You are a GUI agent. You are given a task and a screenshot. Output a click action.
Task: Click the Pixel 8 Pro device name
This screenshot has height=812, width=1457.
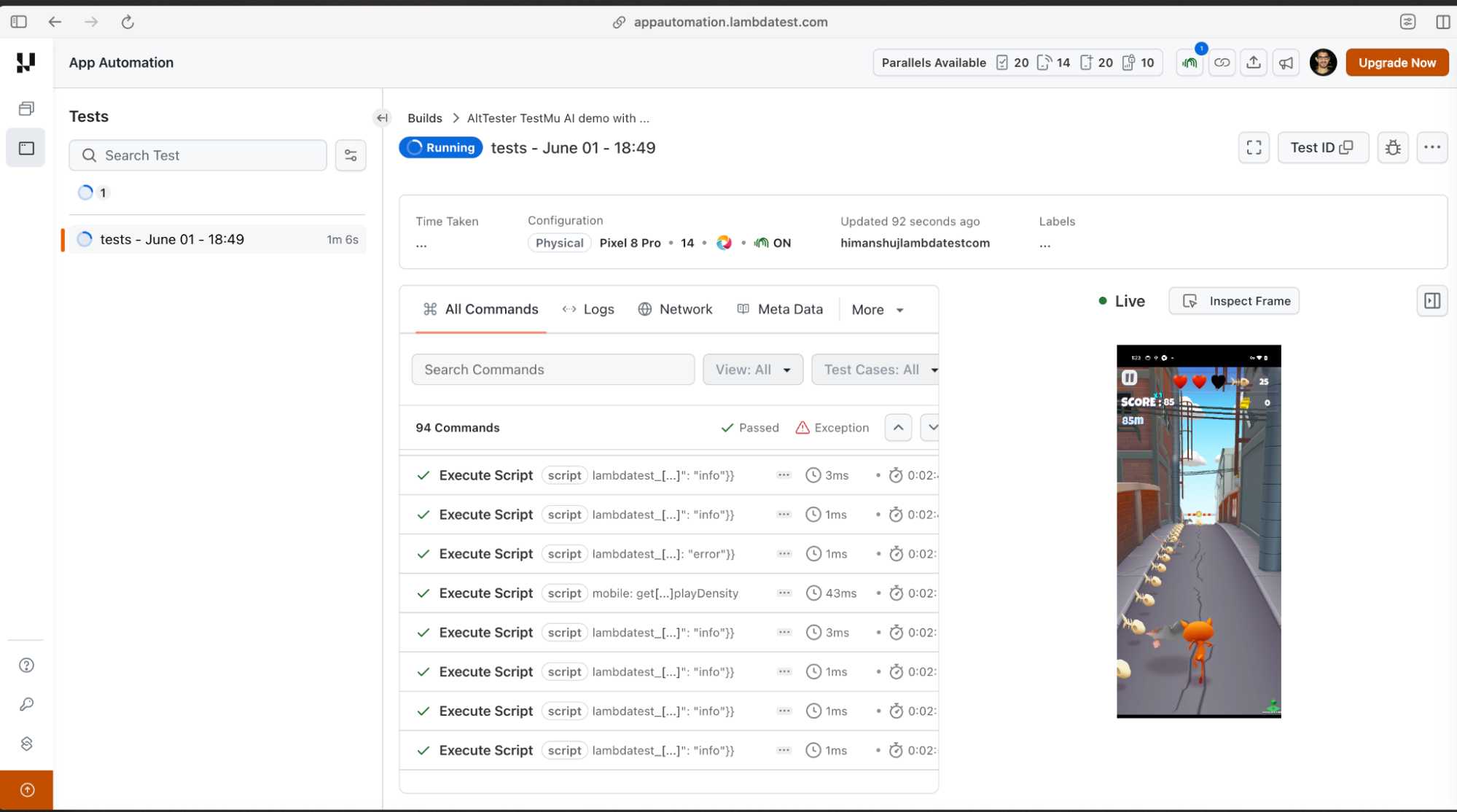(x=630, y=243)
